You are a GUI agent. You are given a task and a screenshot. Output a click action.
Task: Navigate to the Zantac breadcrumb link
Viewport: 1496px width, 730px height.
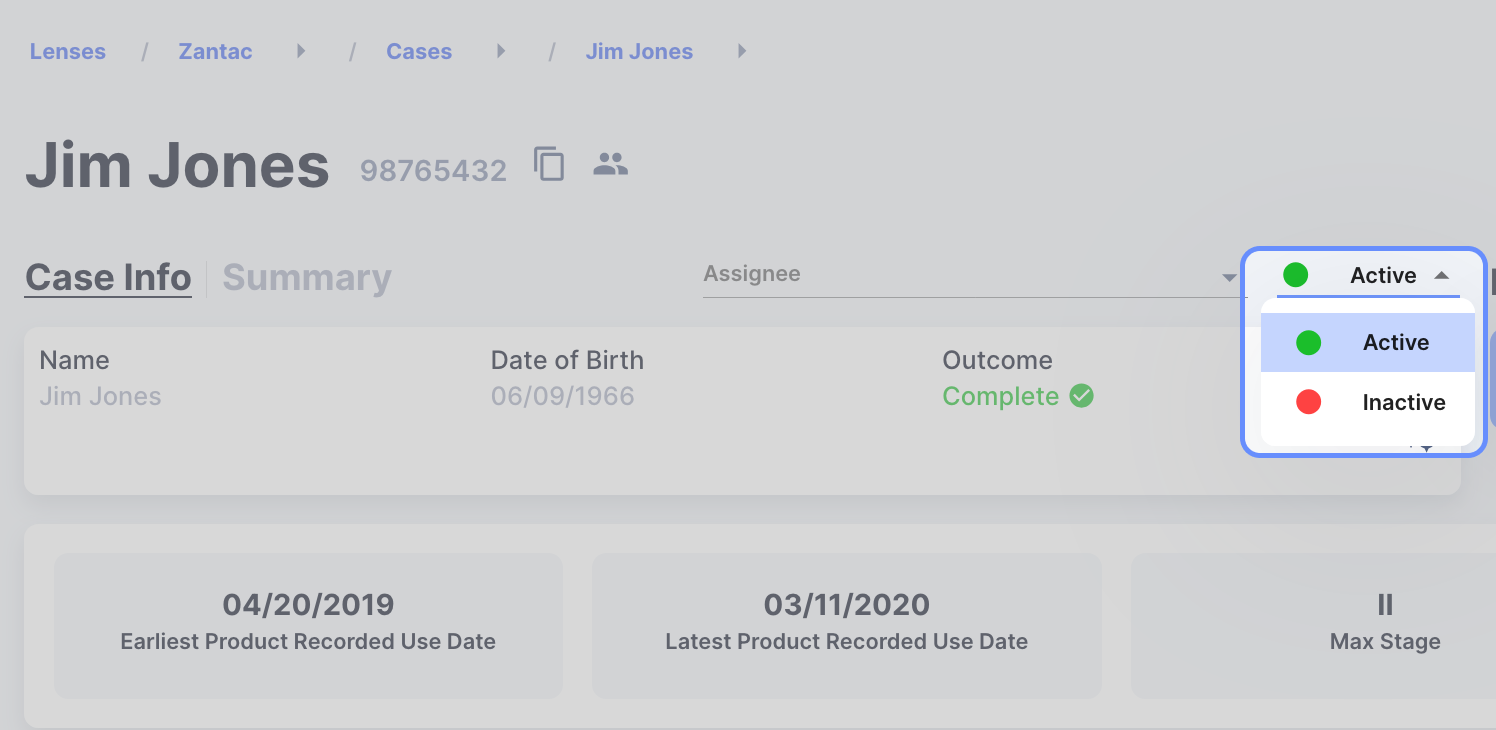[215, 51]
